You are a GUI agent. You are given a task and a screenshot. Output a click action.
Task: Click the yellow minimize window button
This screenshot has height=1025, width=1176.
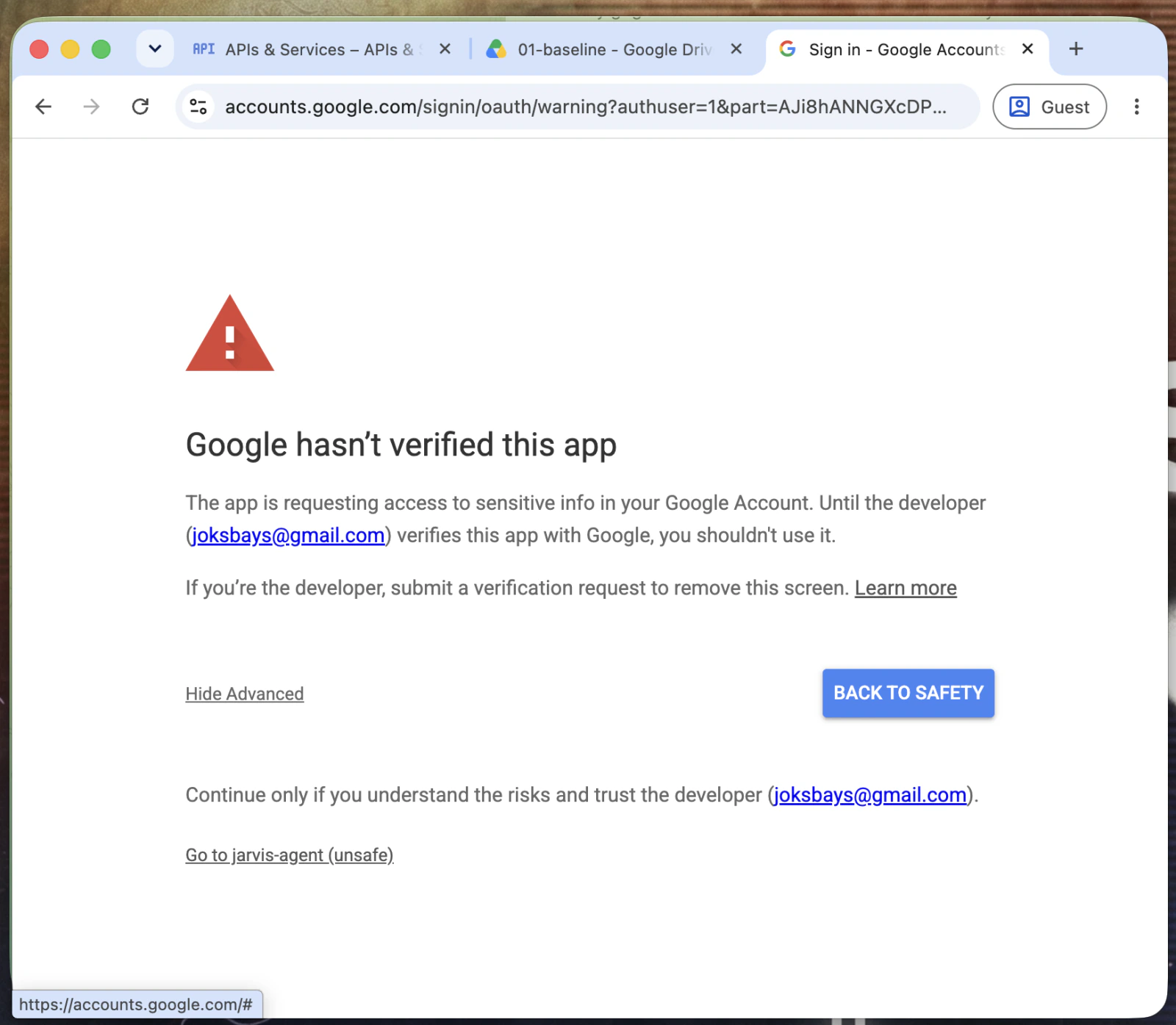pos(70,49)
